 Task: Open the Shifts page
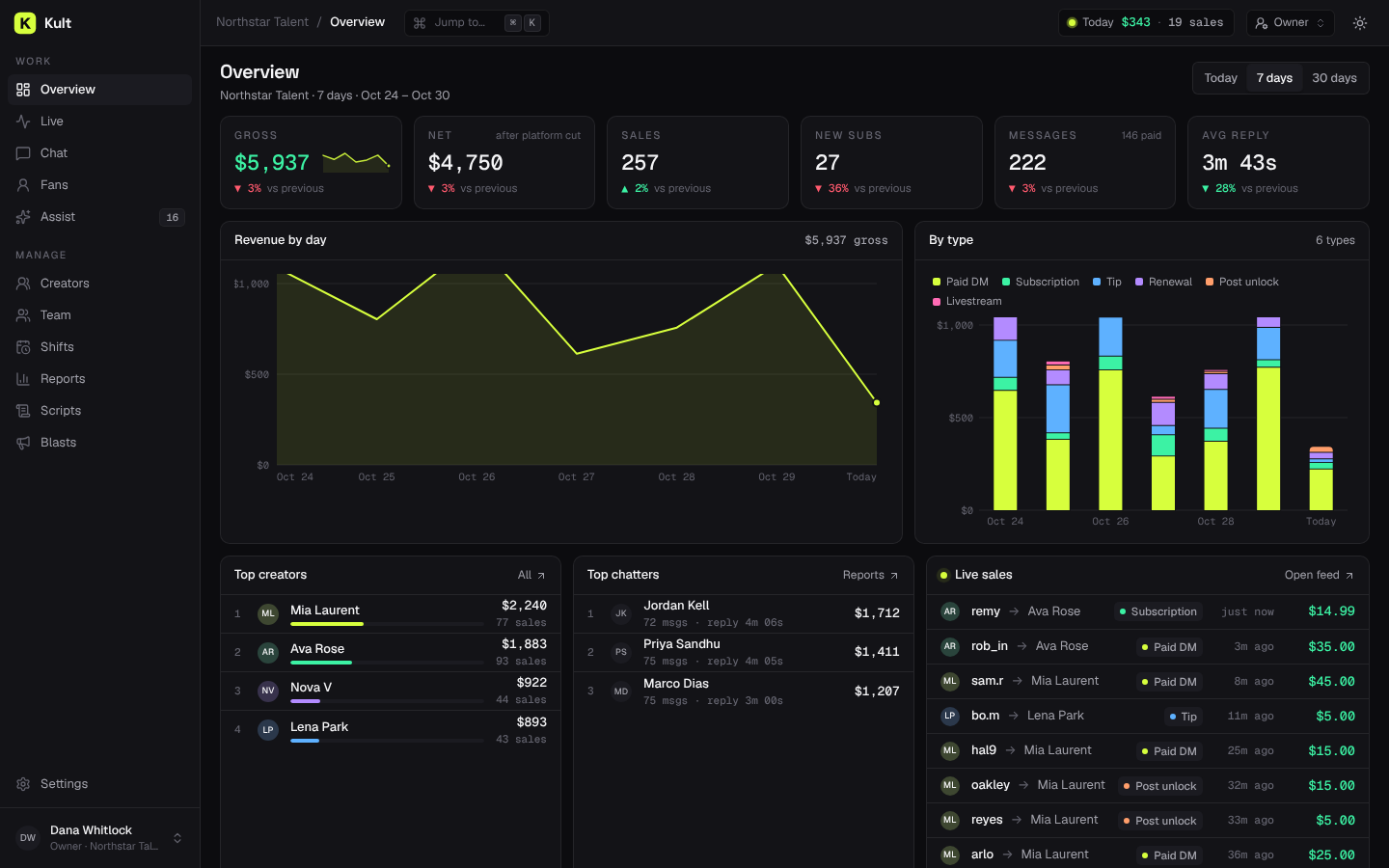pyautogui.click(x=100, y=347)
